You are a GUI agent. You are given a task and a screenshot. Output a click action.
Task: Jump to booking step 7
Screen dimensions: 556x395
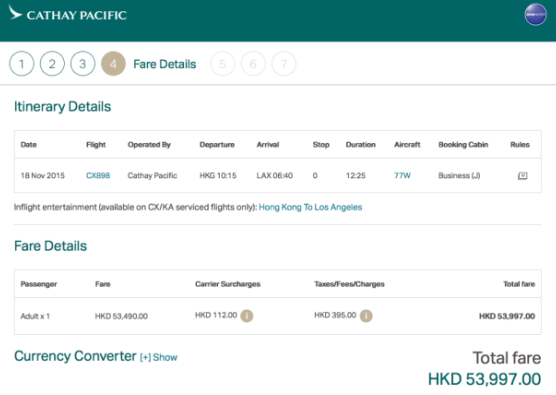click(x=284, y=64)
